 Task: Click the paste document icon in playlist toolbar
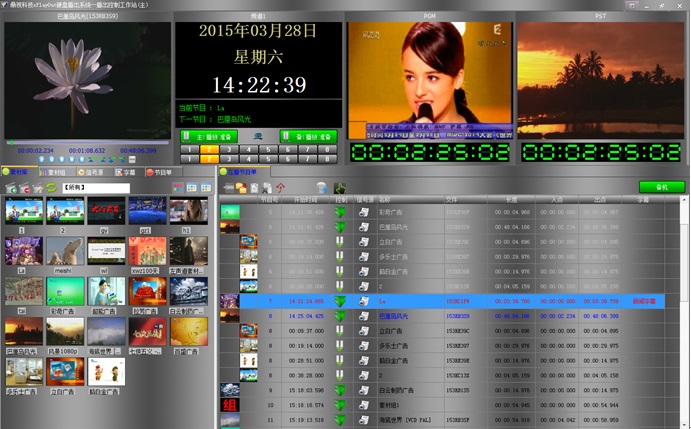click(254, 188)
